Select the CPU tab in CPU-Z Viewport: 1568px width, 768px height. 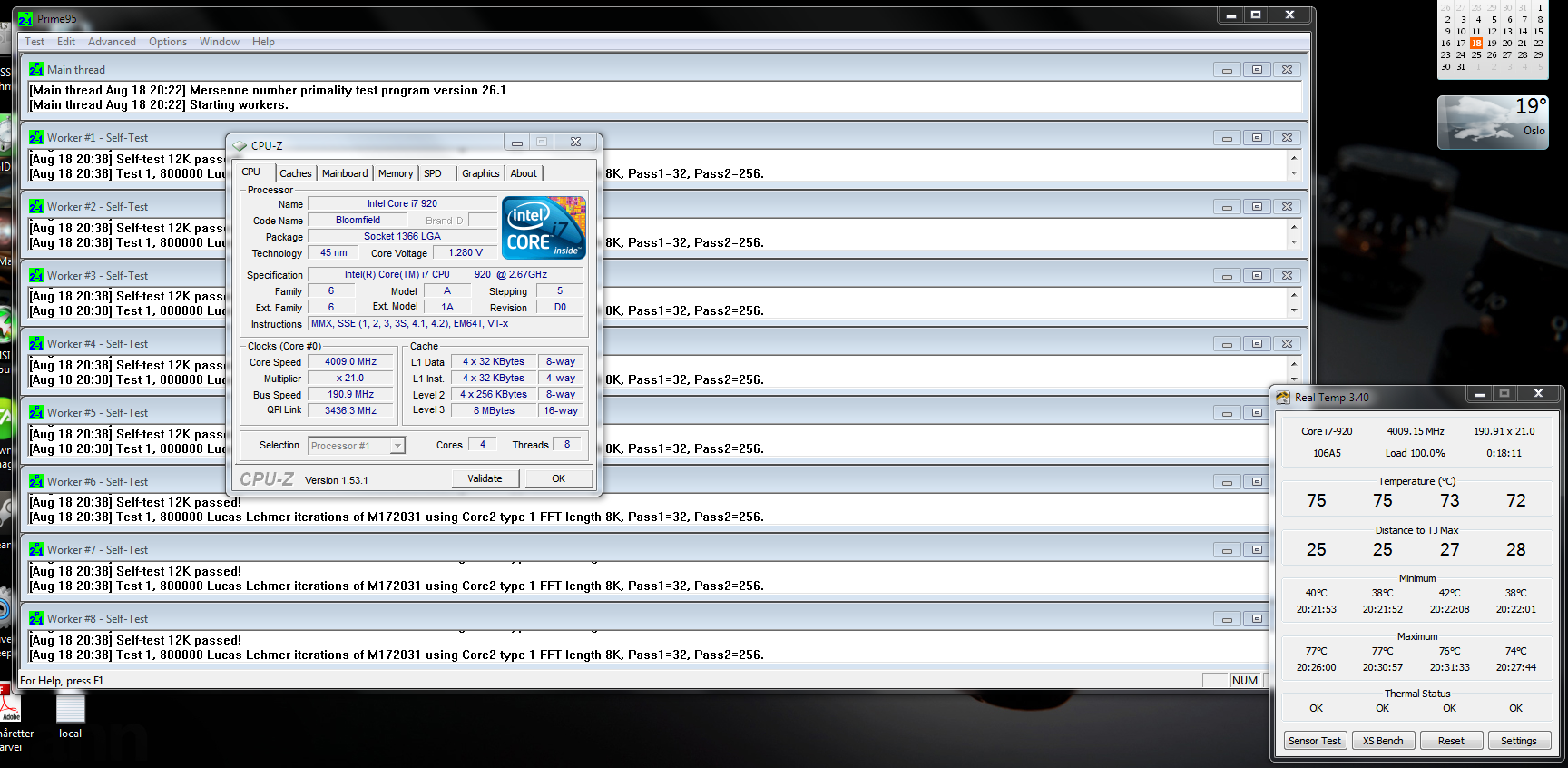[x=251, y=172]
